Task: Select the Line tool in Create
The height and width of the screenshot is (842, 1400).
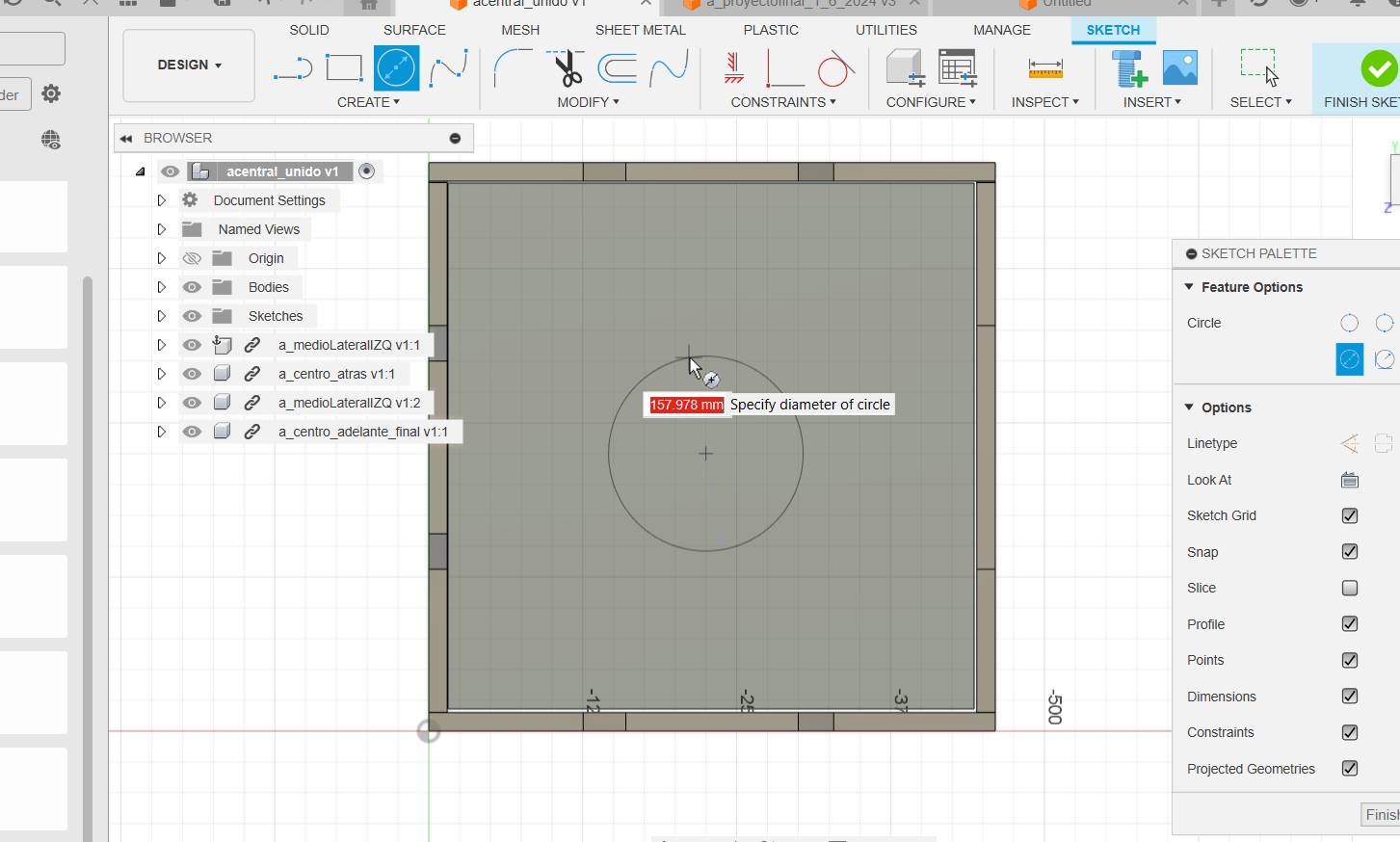Action: [x=293, y=68]
